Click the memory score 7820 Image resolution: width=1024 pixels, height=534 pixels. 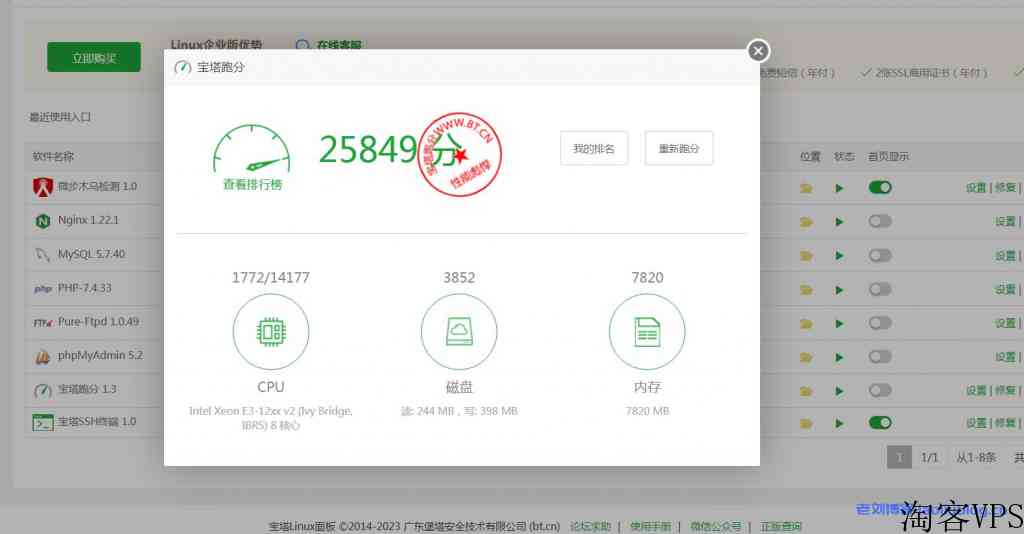tap(647, 277)
